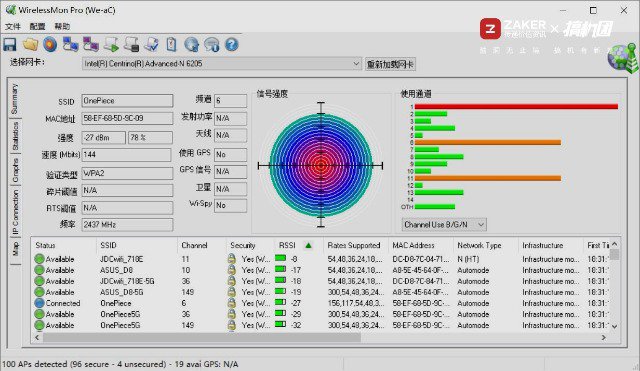The height and width of the screenshot is (371, 640).
Task: Click the frequency field showing 2437 MHz
Action: 127,224
